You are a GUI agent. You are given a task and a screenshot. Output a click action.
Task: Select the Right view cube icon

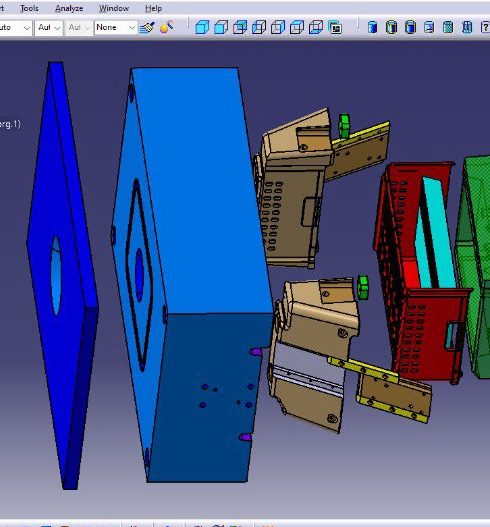(x=278, y=27)
